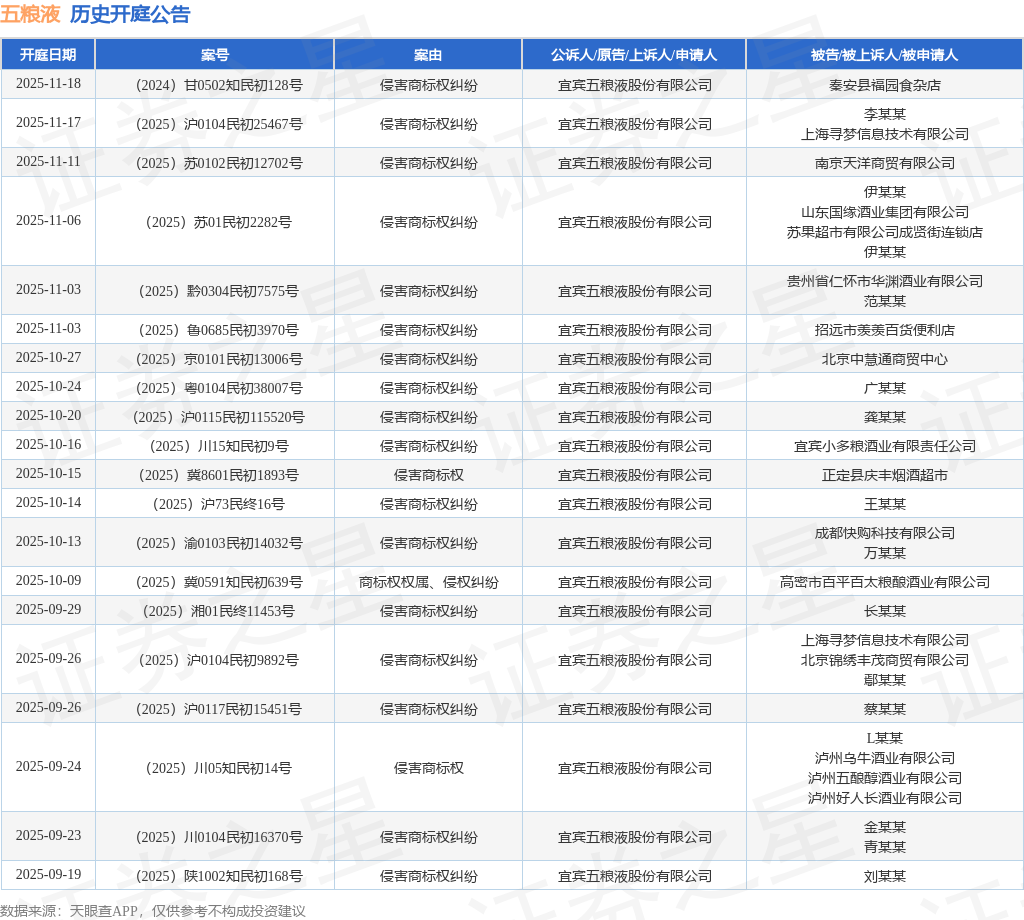The width and height of the screenshot is (1024, 920).
Task: Click defendant 山东国缘酒业集团有限公司
Action: tap(885, 212)
